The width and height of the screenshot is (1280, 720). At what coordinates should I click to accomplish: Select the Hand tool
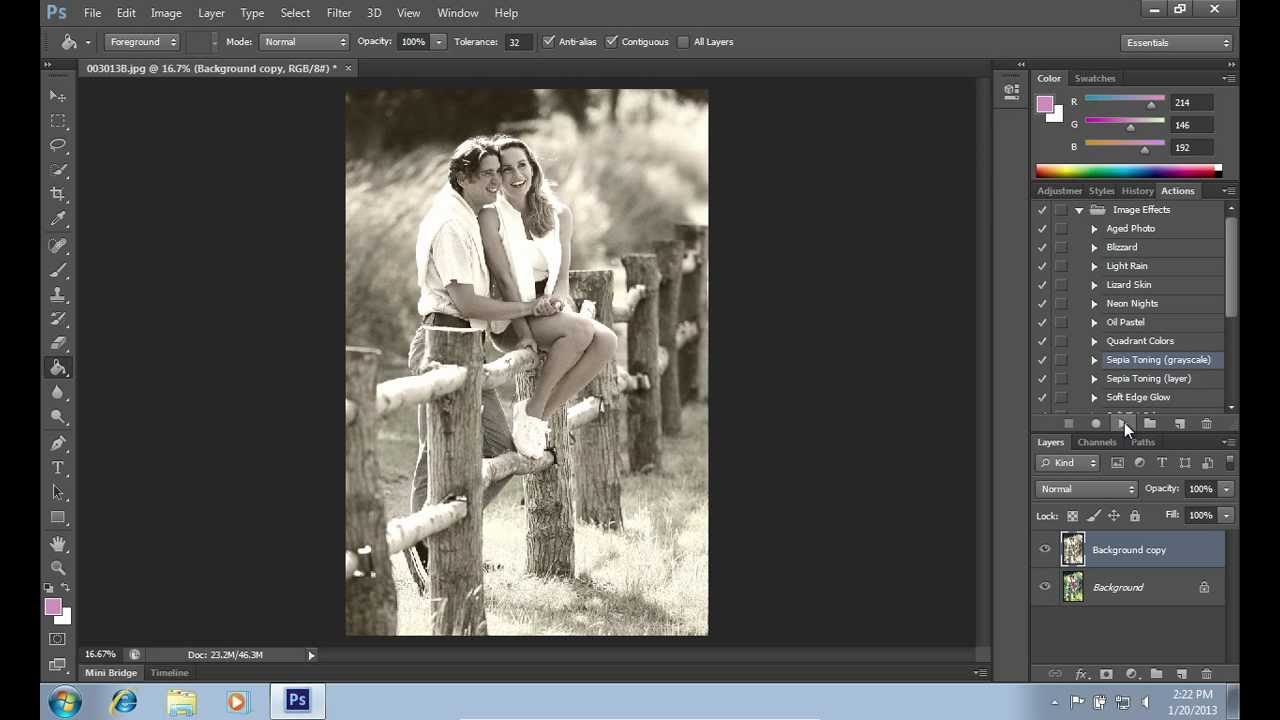coord(58,543)
